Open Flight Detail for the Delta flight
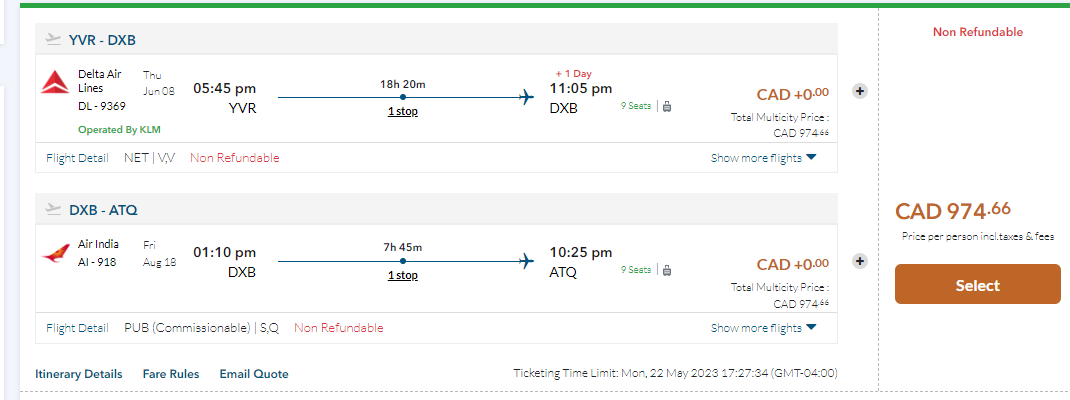1070x400 pixels. (x=77, y=158)
